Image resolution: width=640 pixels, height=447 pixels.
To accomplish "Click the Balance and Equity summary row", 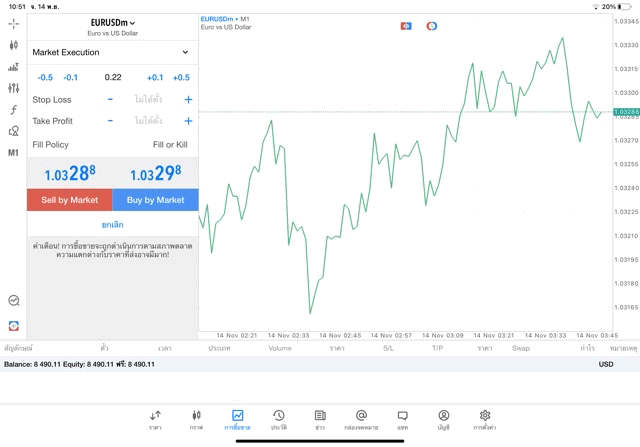I will pyautogui.click(x=320, y=364).
